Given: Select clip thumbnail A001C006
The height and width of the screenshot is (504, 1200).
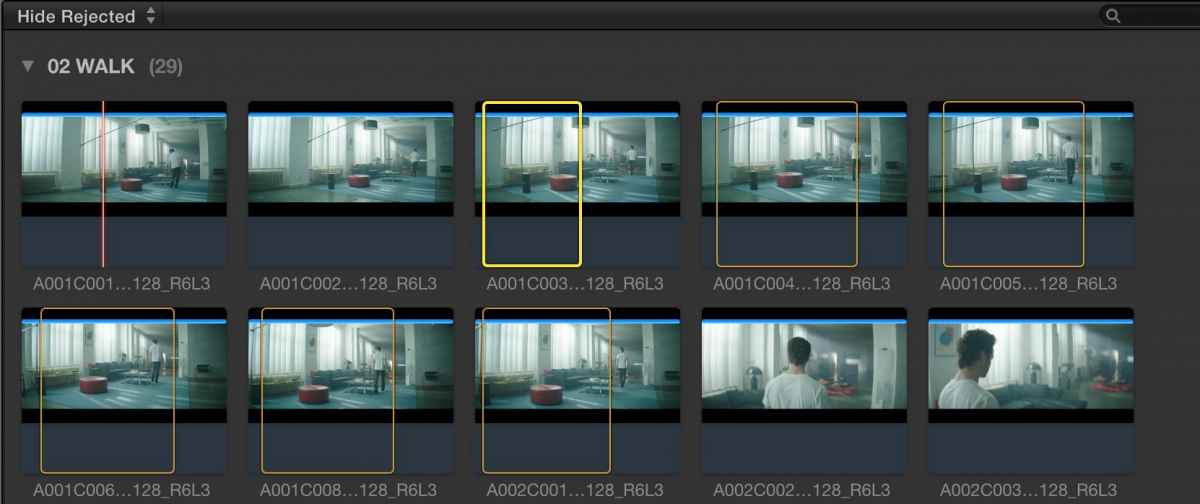Looking at the screenshot, I should [x=124, y=390].
